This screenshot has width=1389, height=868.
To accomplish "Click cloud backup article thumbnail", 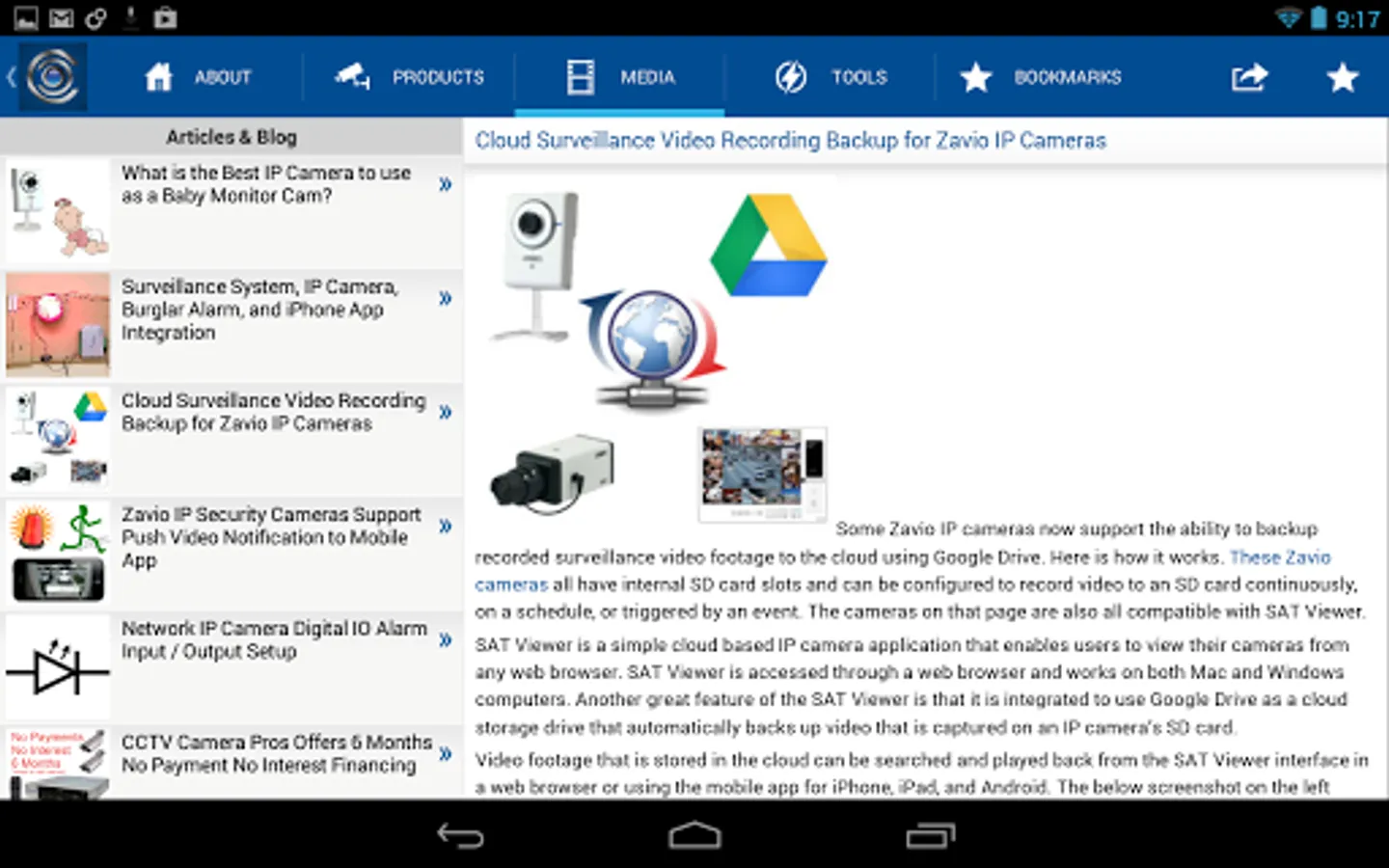I will pos(58,439).
